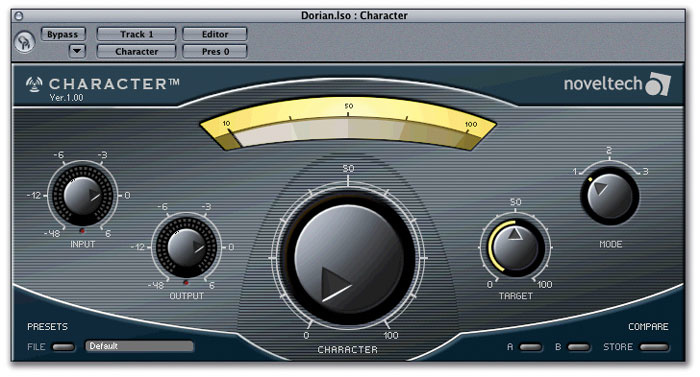Screen dimensions: 700x377
Task: Click the link icon beside Bypass
Action: pyautogui.click(x=24, y=42)
